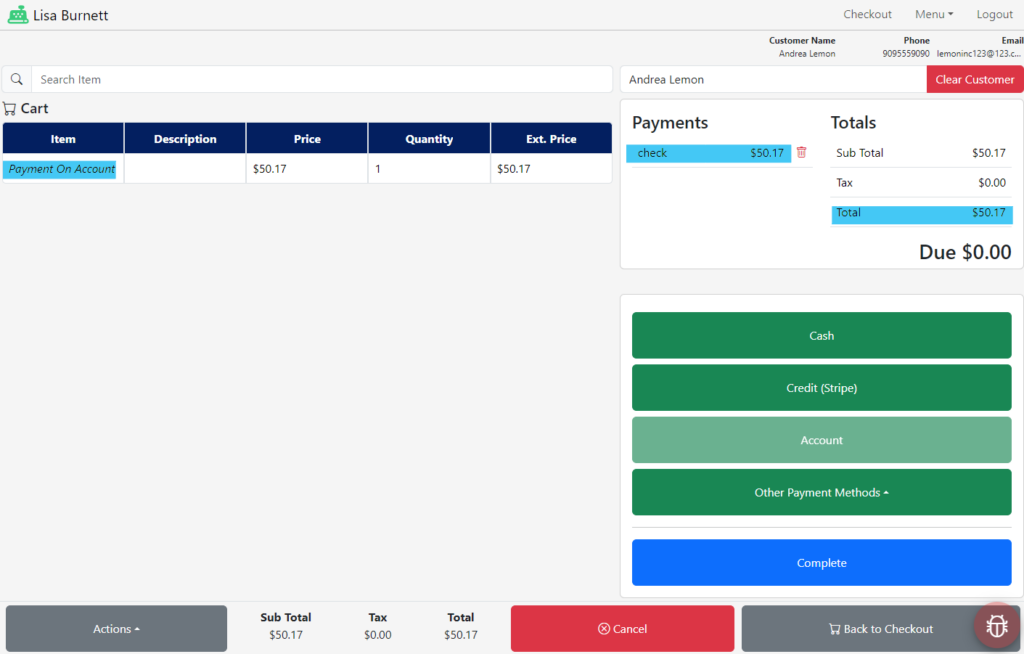
Task: Click the green cake logo icon
Action: 18,14
